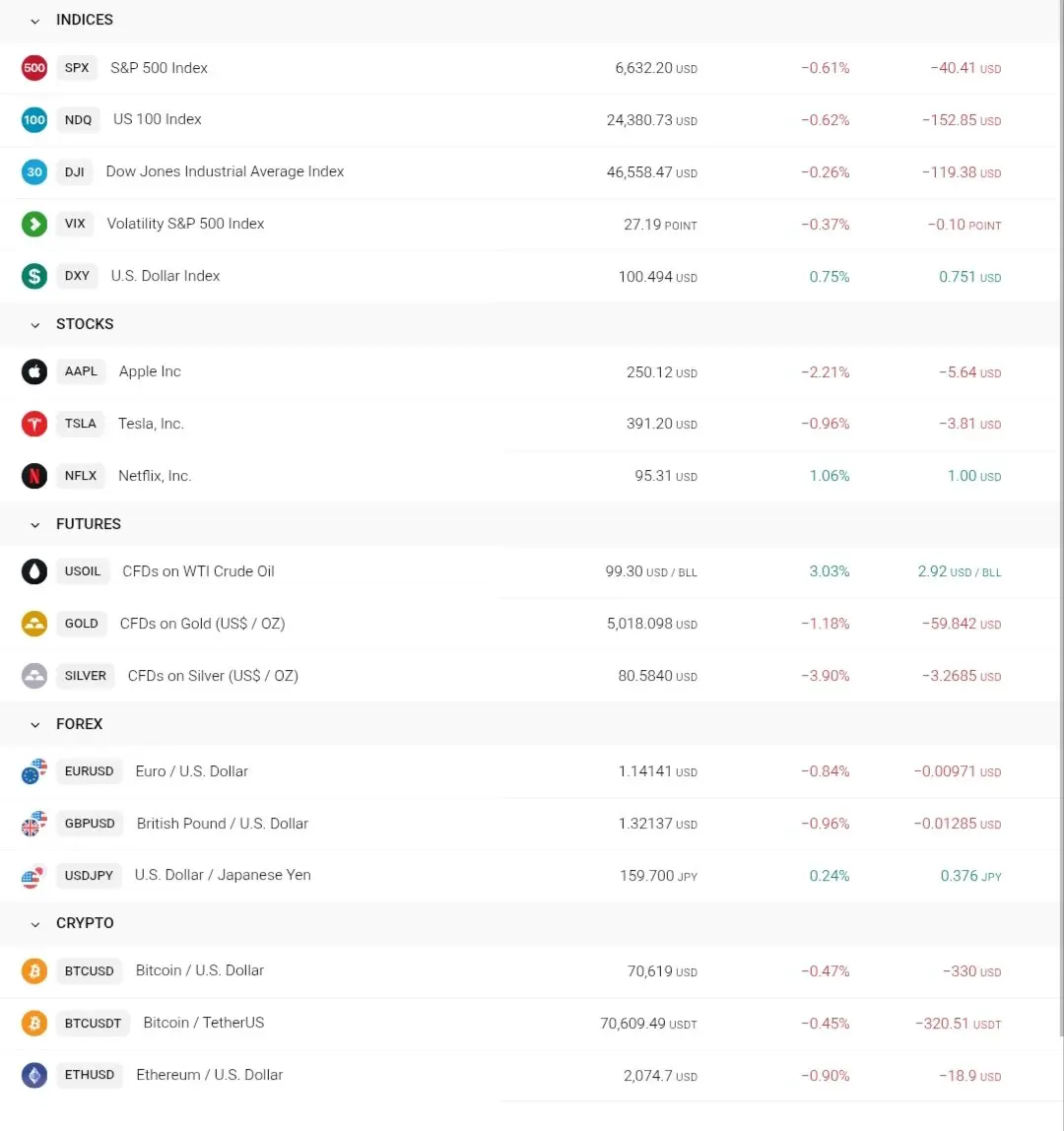Collapse the FUTURES section chevron
The height and width of the screenshot is (1131, 1064).
click(35, 525)
